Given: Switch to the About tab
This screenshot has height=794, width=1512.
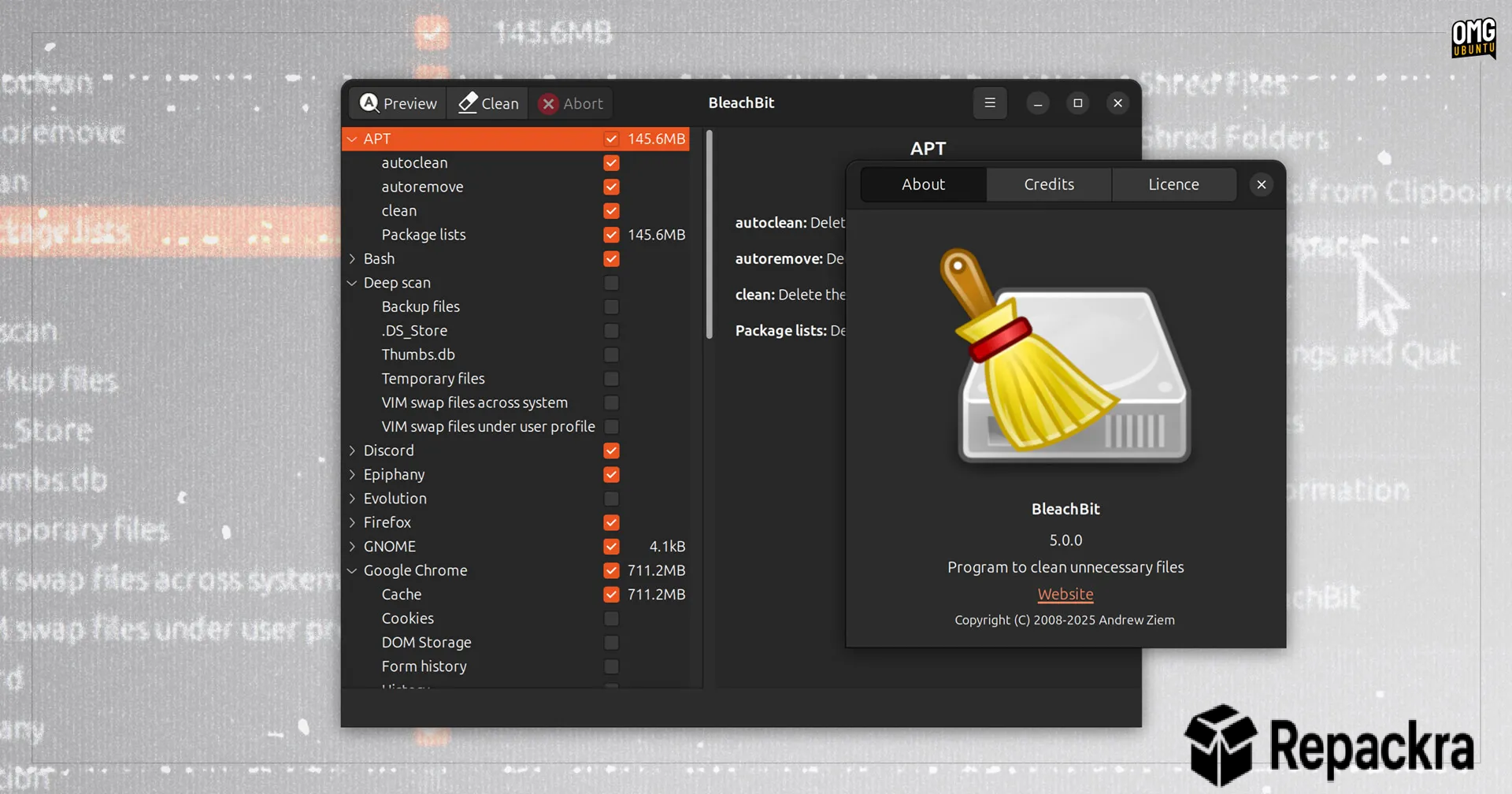Looking at the screenshot, I should coord(923,184).
